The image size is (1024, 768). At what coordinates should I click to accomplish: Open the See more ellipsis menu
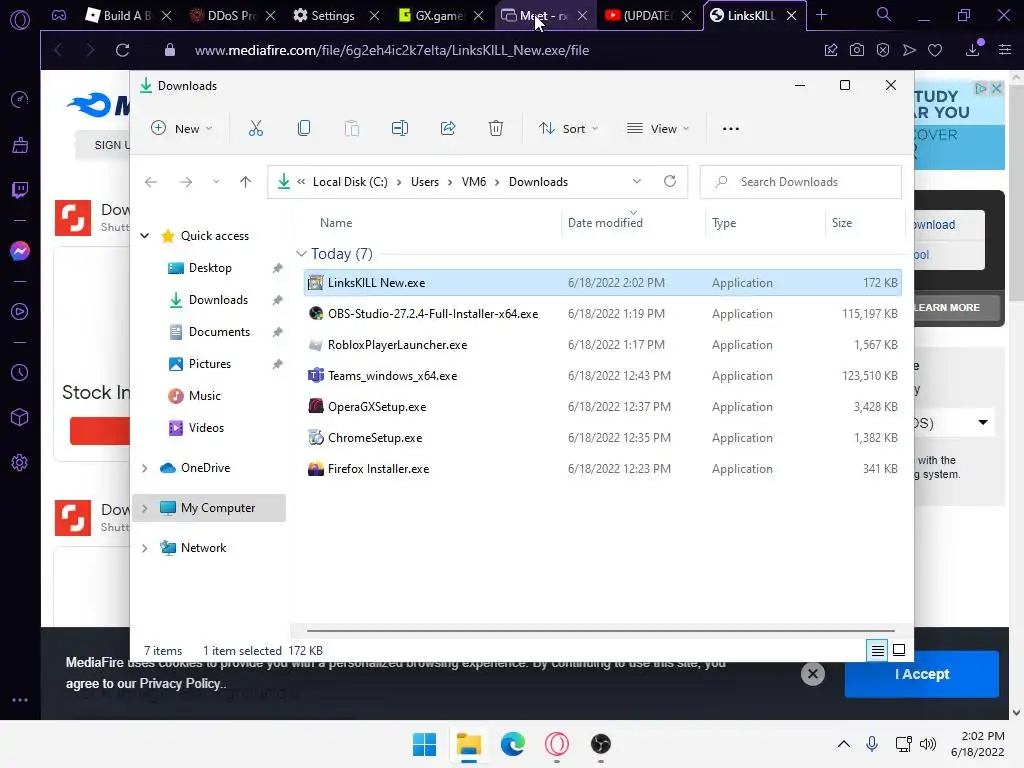click(731, 129)
